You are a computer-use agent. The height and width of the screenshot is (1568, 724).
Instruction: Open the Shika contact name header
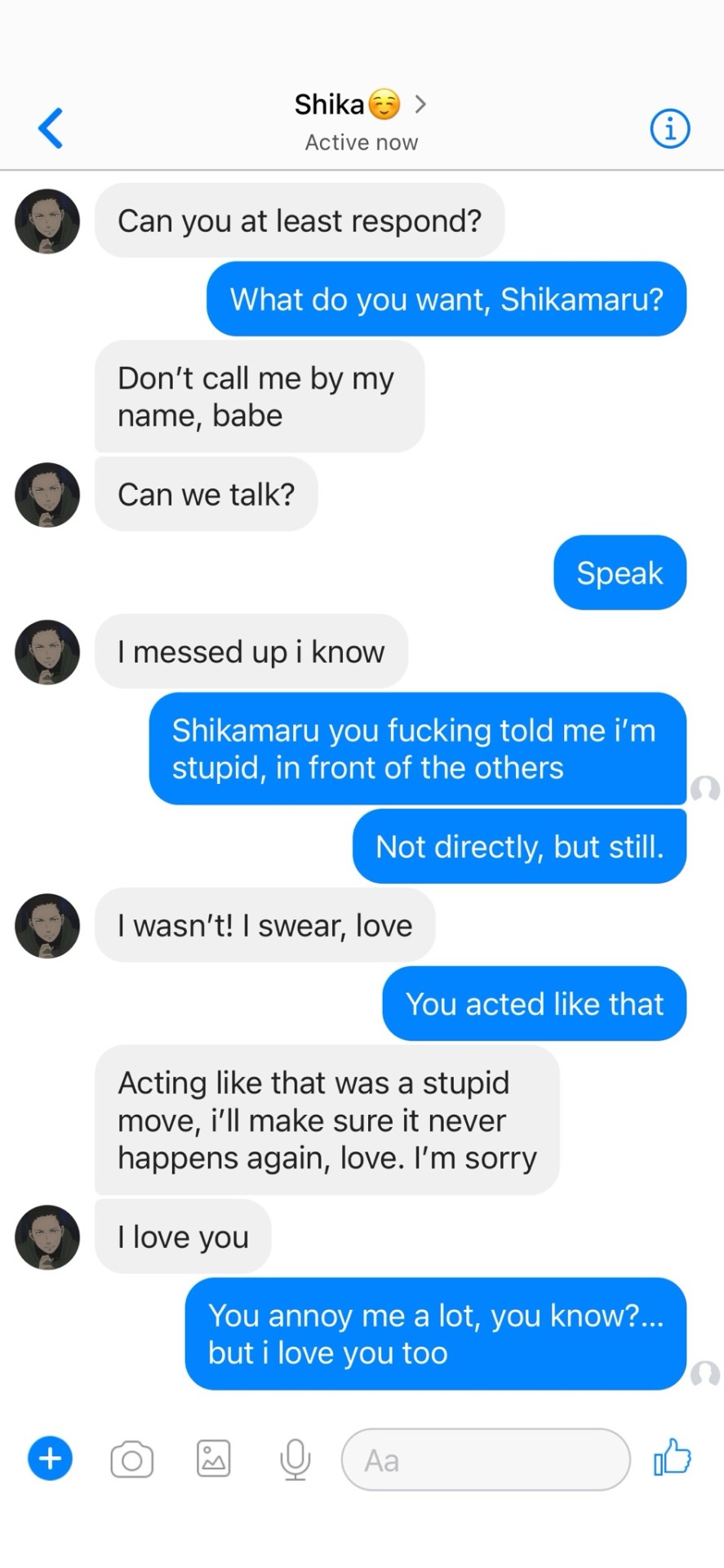pyautogui.click(x=330, y=105)
